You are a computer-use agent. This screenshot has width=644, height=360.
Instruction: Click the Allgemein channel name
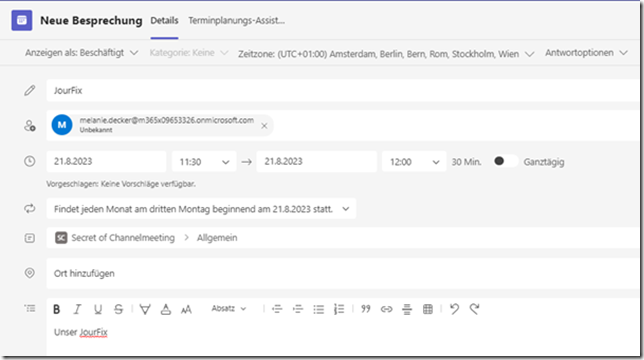(217, 238)
